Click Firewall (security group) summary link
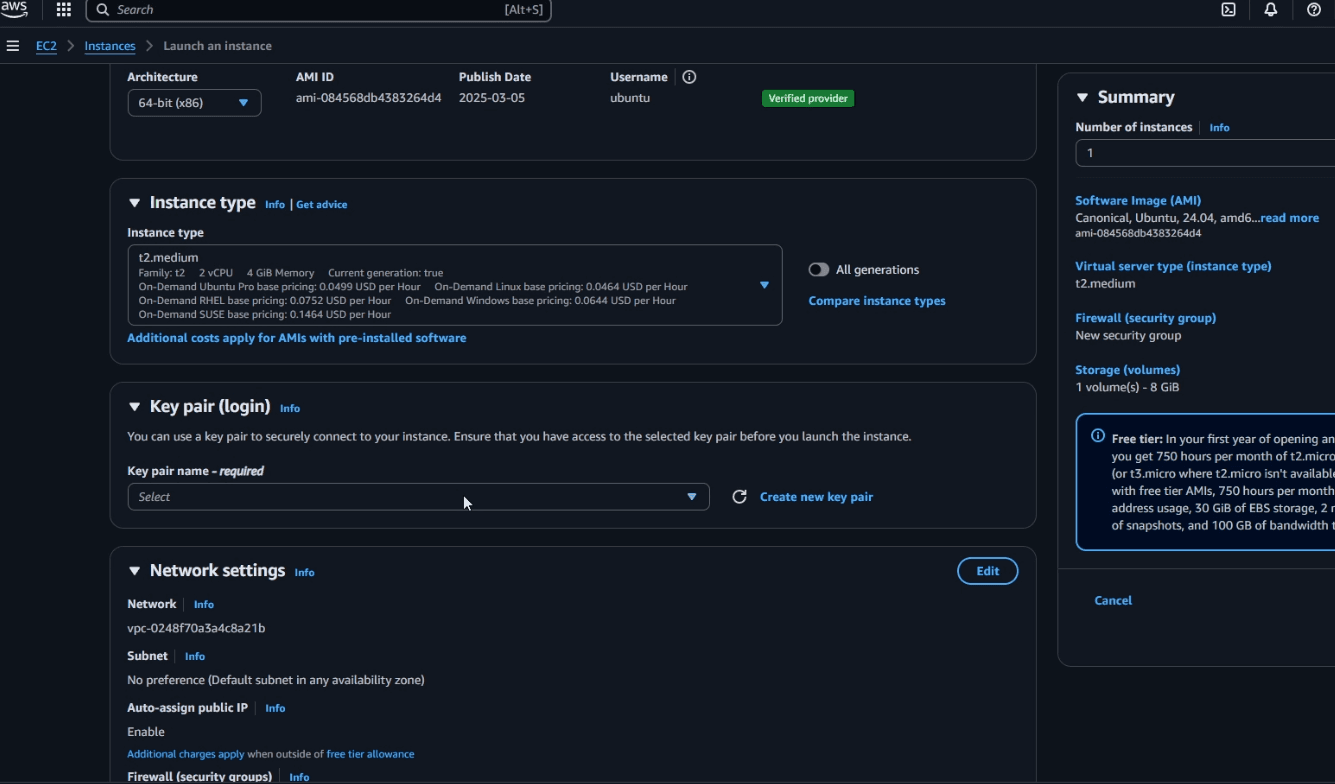This screenshot has width=1335, height=784. 1145,318
